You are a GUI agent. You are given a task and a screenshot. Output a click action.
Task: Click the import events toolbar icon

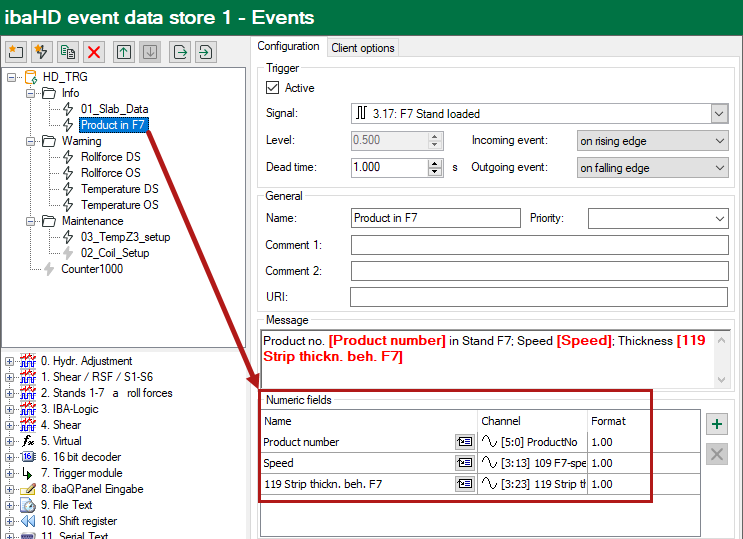point(205,51)
